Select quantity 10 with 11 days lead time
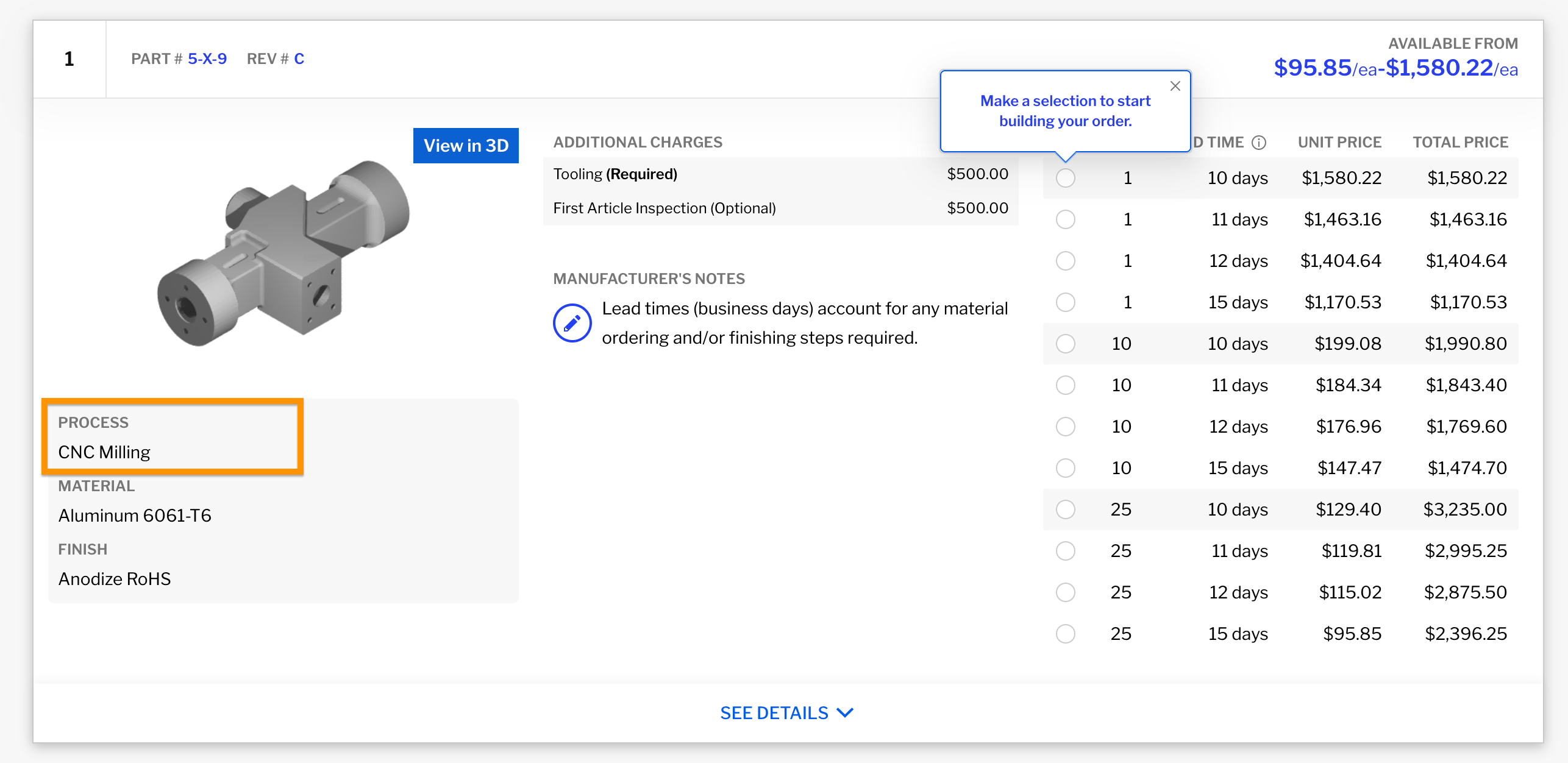The image size is (1568, 763). (1066, 385)
